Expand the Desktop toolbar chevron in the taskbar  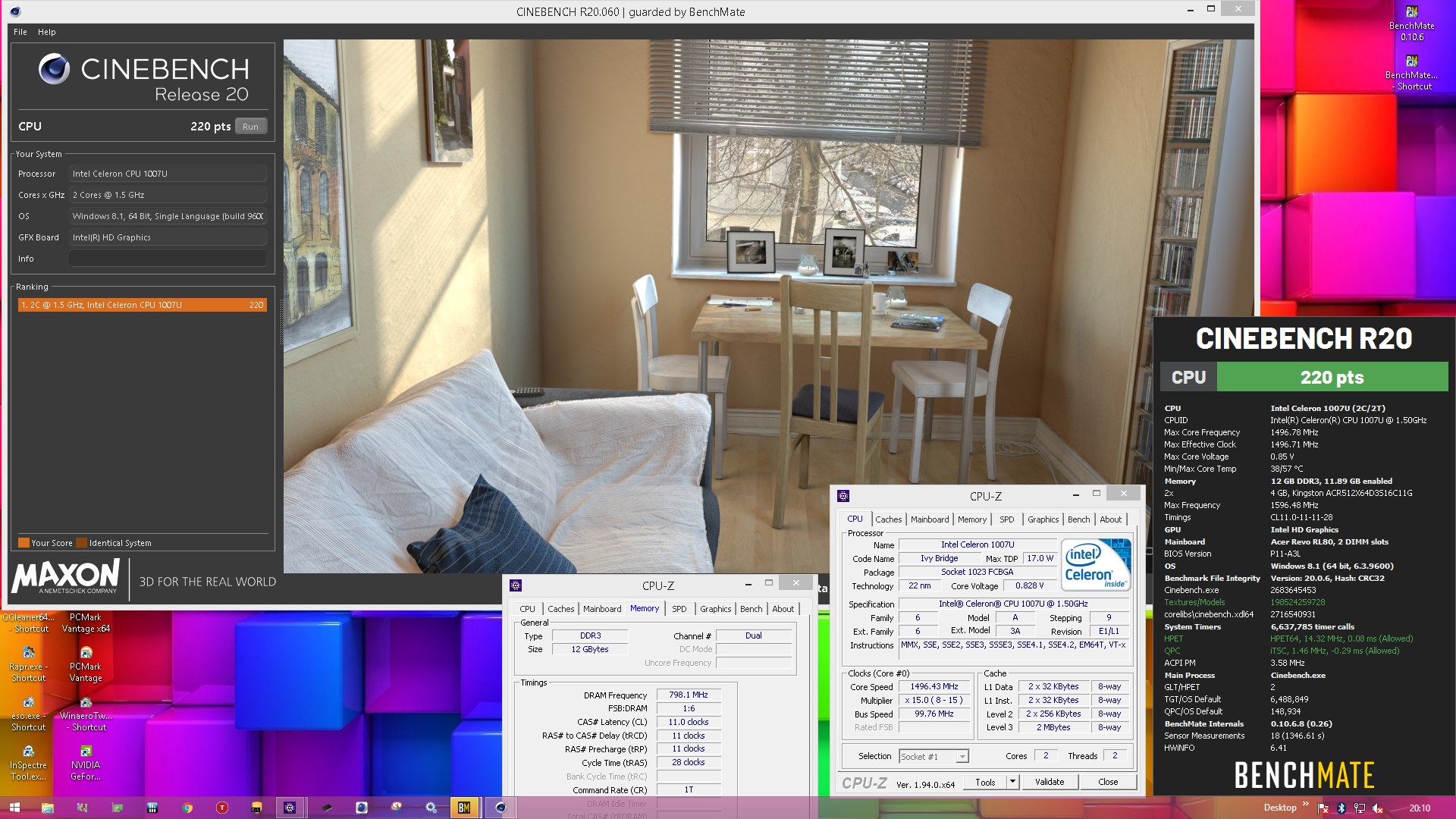[x=1306, y=804]
